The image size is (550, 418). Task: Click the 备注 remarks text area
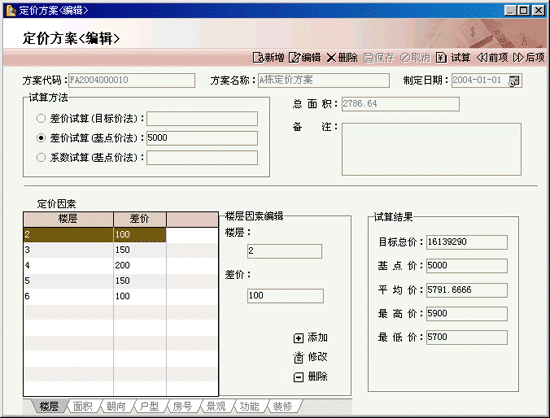431,149
